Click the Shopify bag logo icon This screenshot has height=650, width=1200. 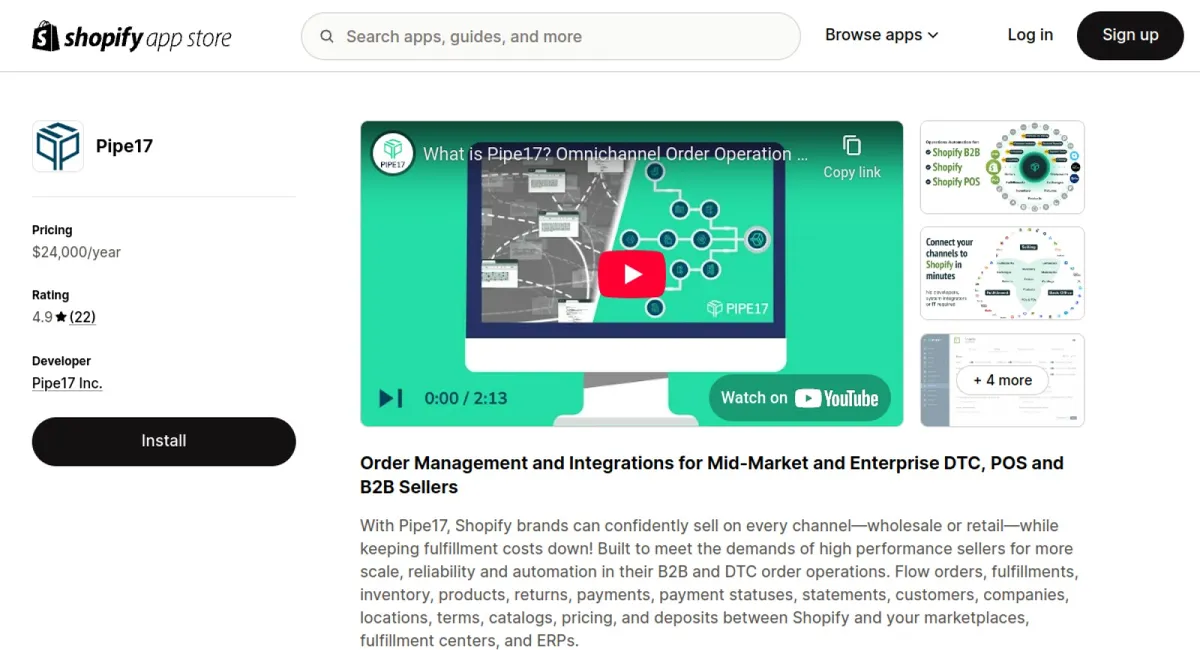pos(46,36)
